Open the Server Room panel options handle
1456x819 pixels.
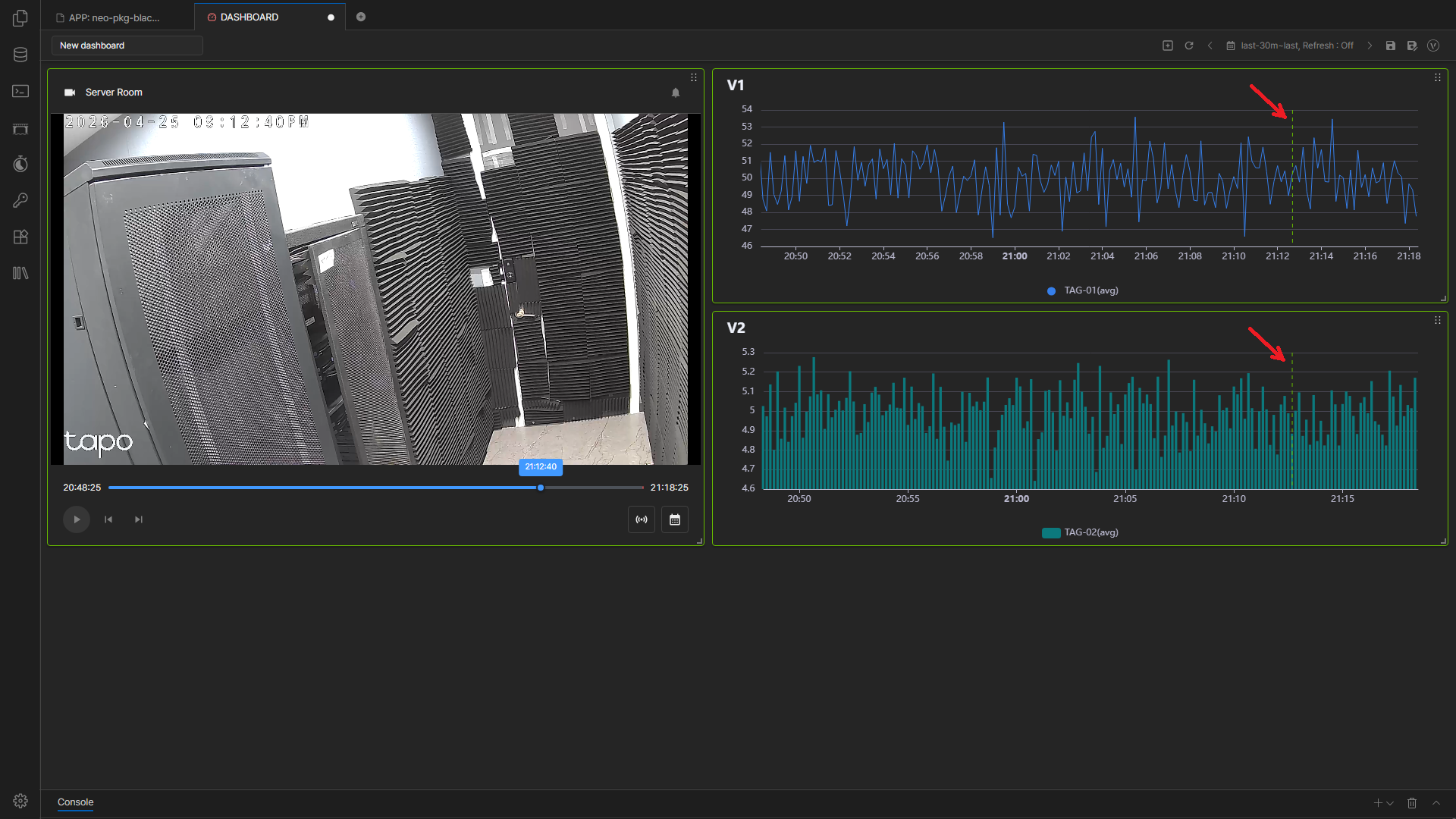coord(694,77)
